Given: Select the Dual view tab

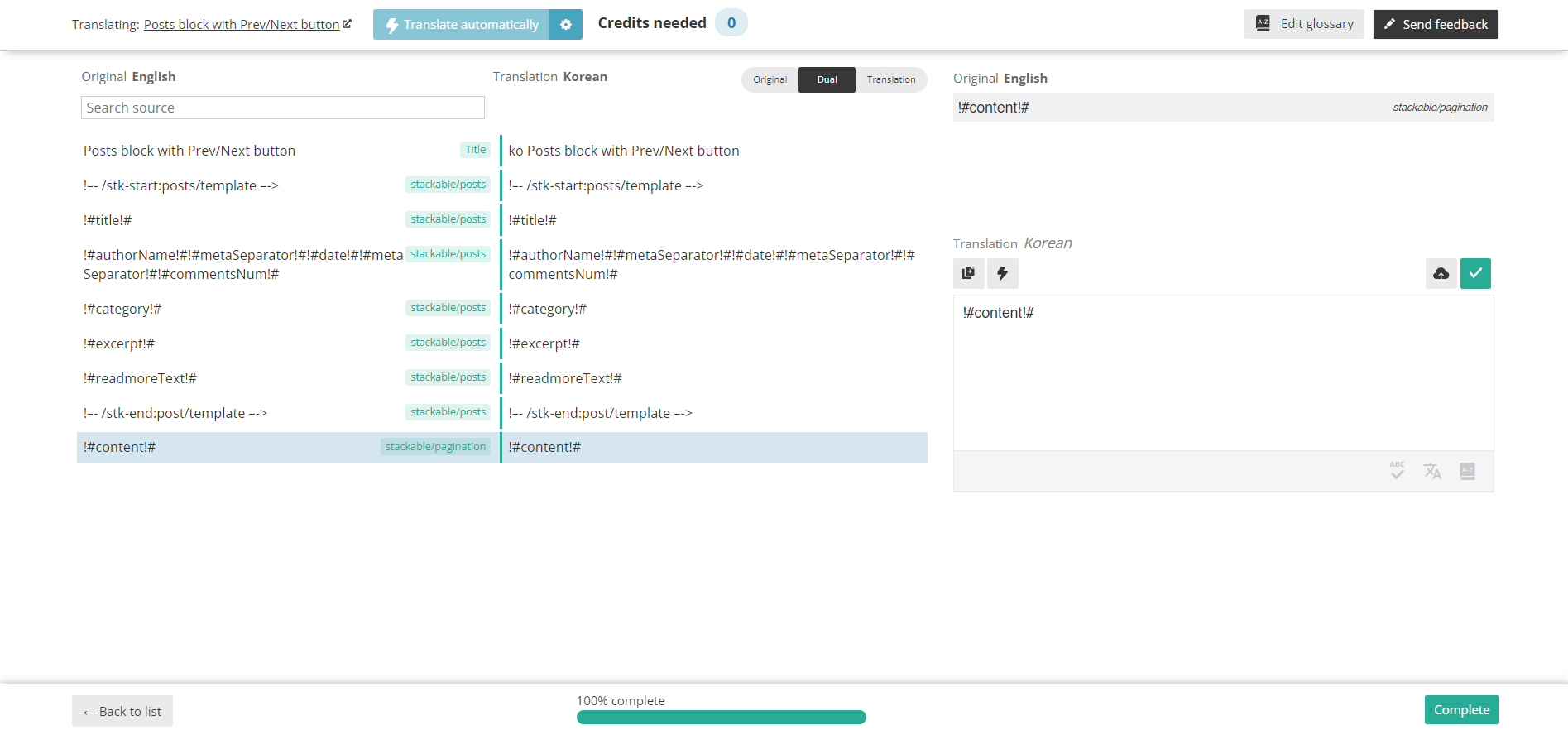Looking at the screenshot, I should tap(827, 79).
